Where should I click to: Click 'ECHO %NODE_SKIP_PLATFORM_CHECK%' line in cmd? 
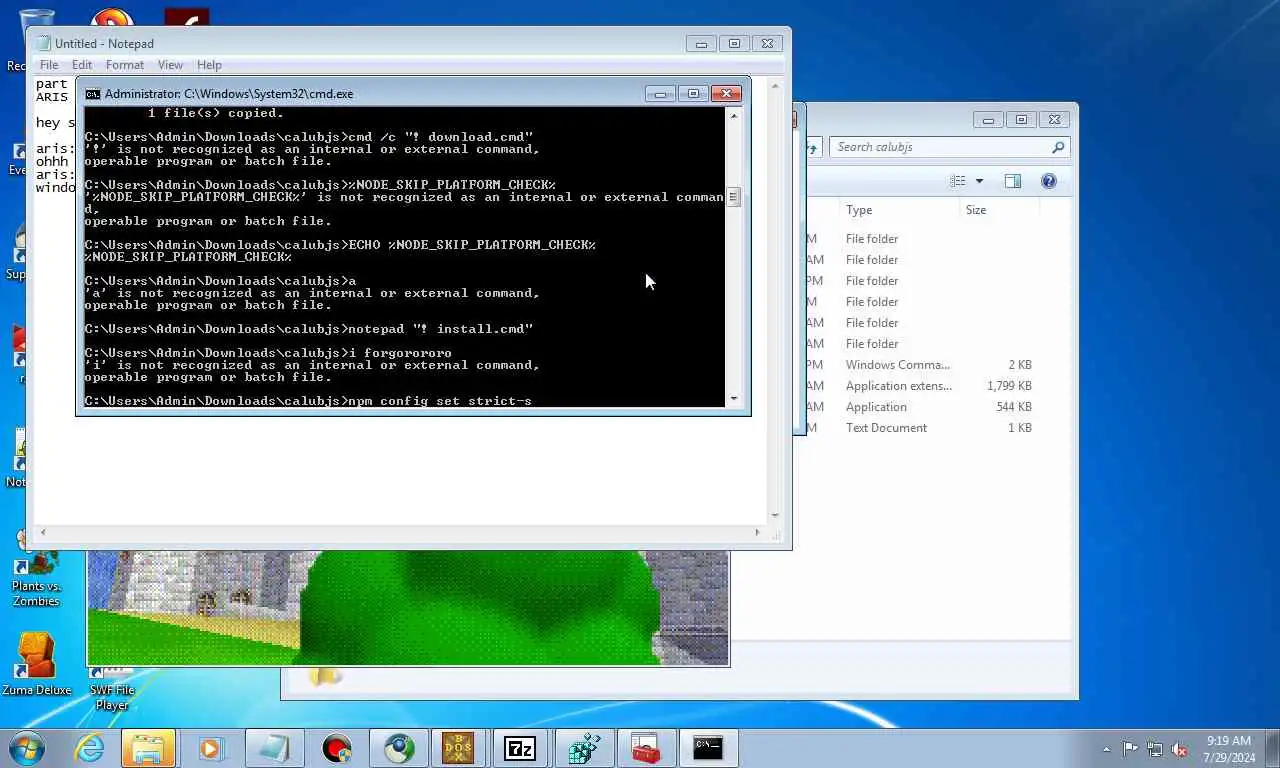click(340, 245)
